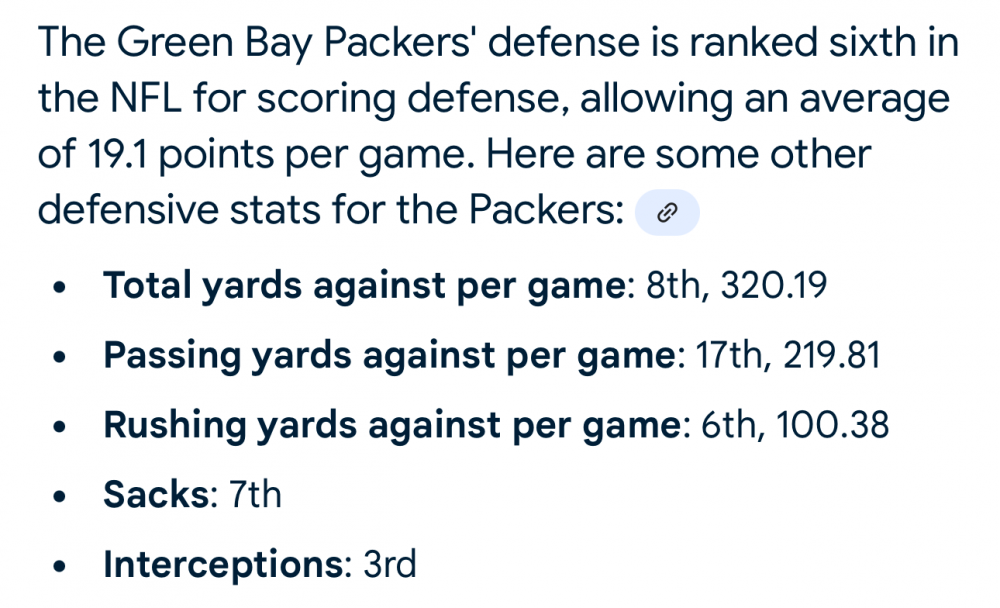Click the bullet before Total yards

click(62, 289)
